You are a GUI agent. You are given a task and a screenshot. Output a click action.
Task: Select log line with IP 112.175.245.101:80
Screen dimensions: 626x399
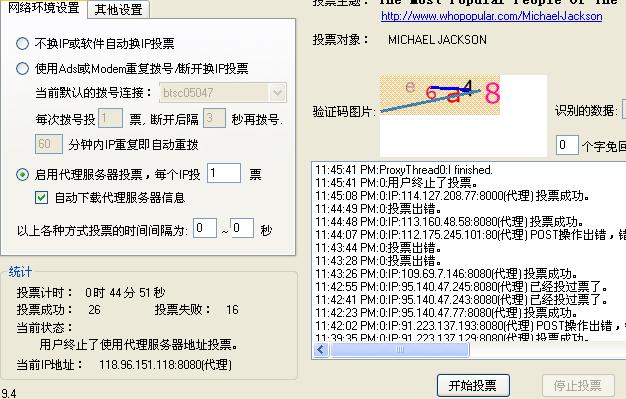[x=470, y=235]
